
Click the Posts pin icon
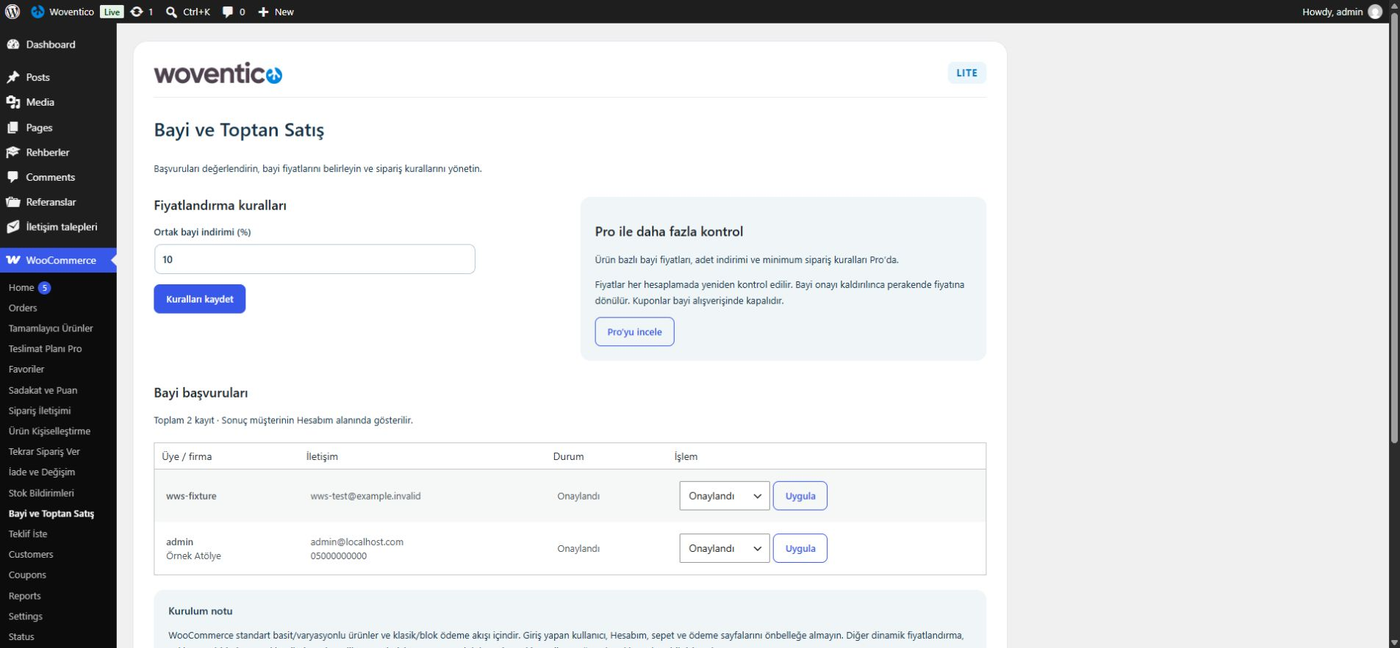(13, 77)
